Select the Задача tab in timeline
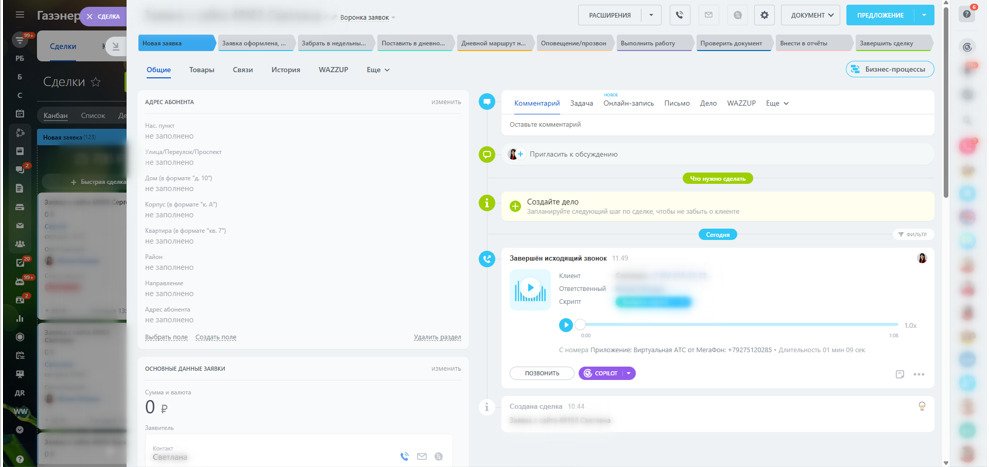The image size is (989, 467). 582,103
